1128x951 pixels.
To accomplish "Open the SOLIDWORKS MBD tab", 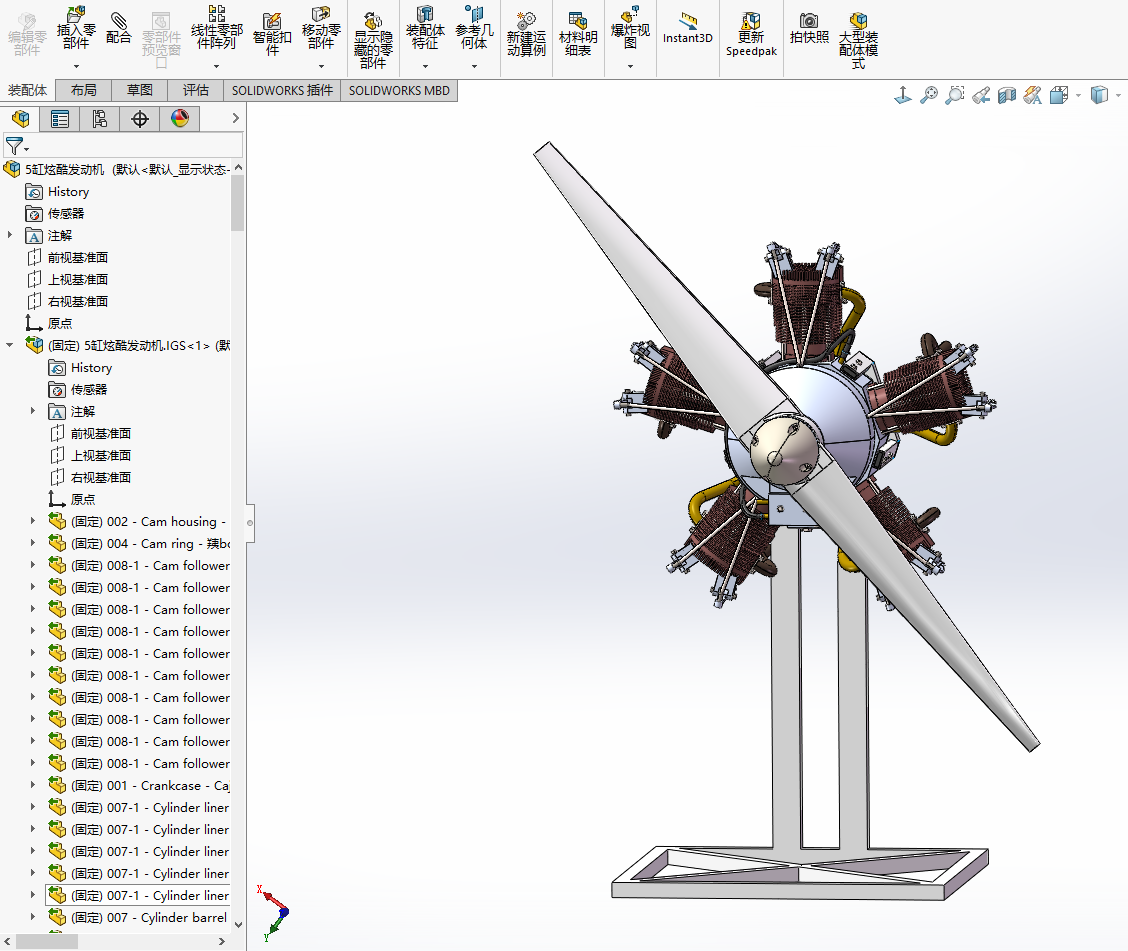I will [399, 90].
